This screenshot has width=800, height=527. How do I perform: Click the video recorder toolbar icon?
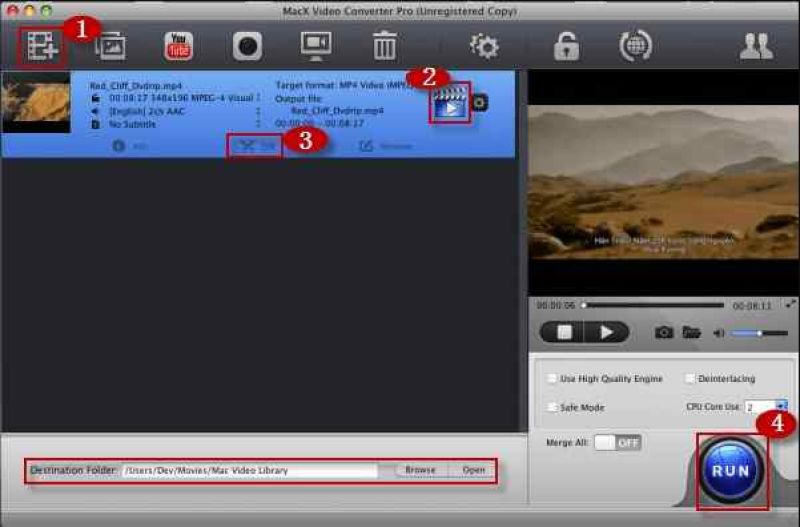pos(246,46)
